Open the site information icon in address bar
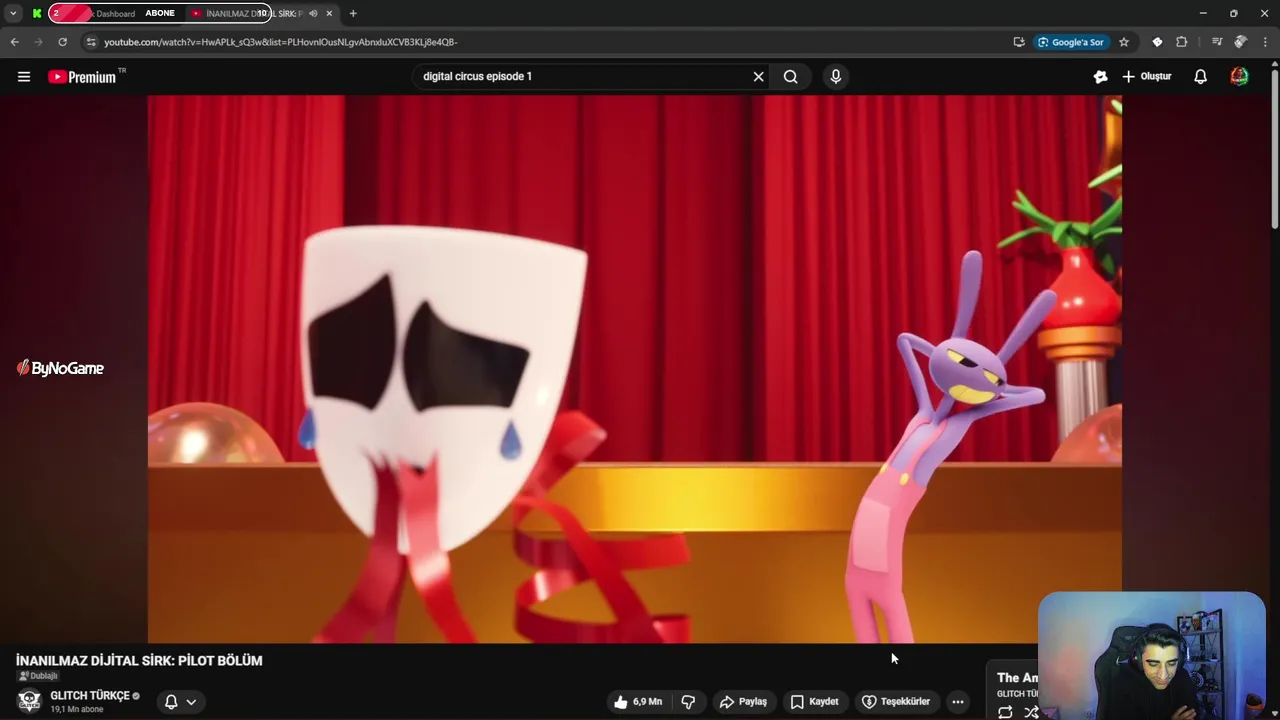This screenshot has height=720, width=1280. [91, 42]
